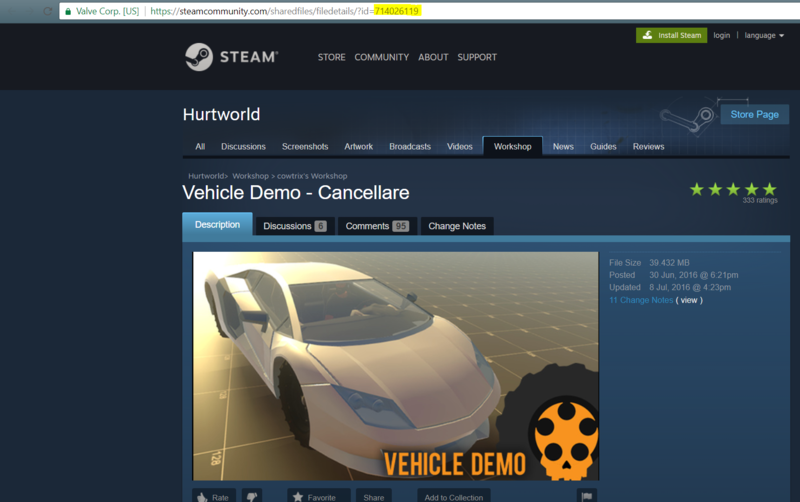Click the browser address bar URL
This screenshot has height=502, width=800.
click(285, 11)
